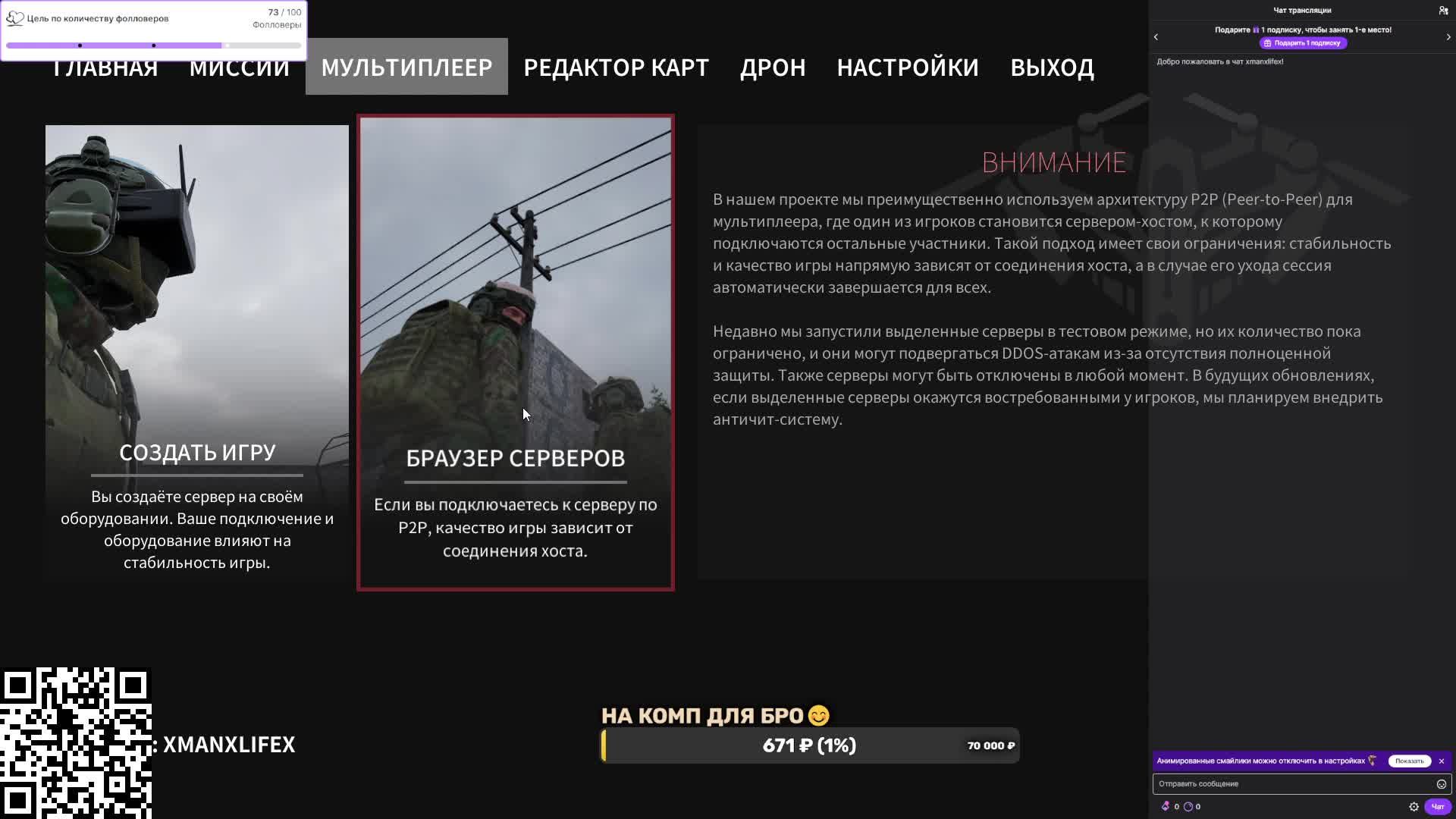The image size is (1456, 819).
Task: Click the heart icon on the follower goal widget
Action: (x=14, y=17)
